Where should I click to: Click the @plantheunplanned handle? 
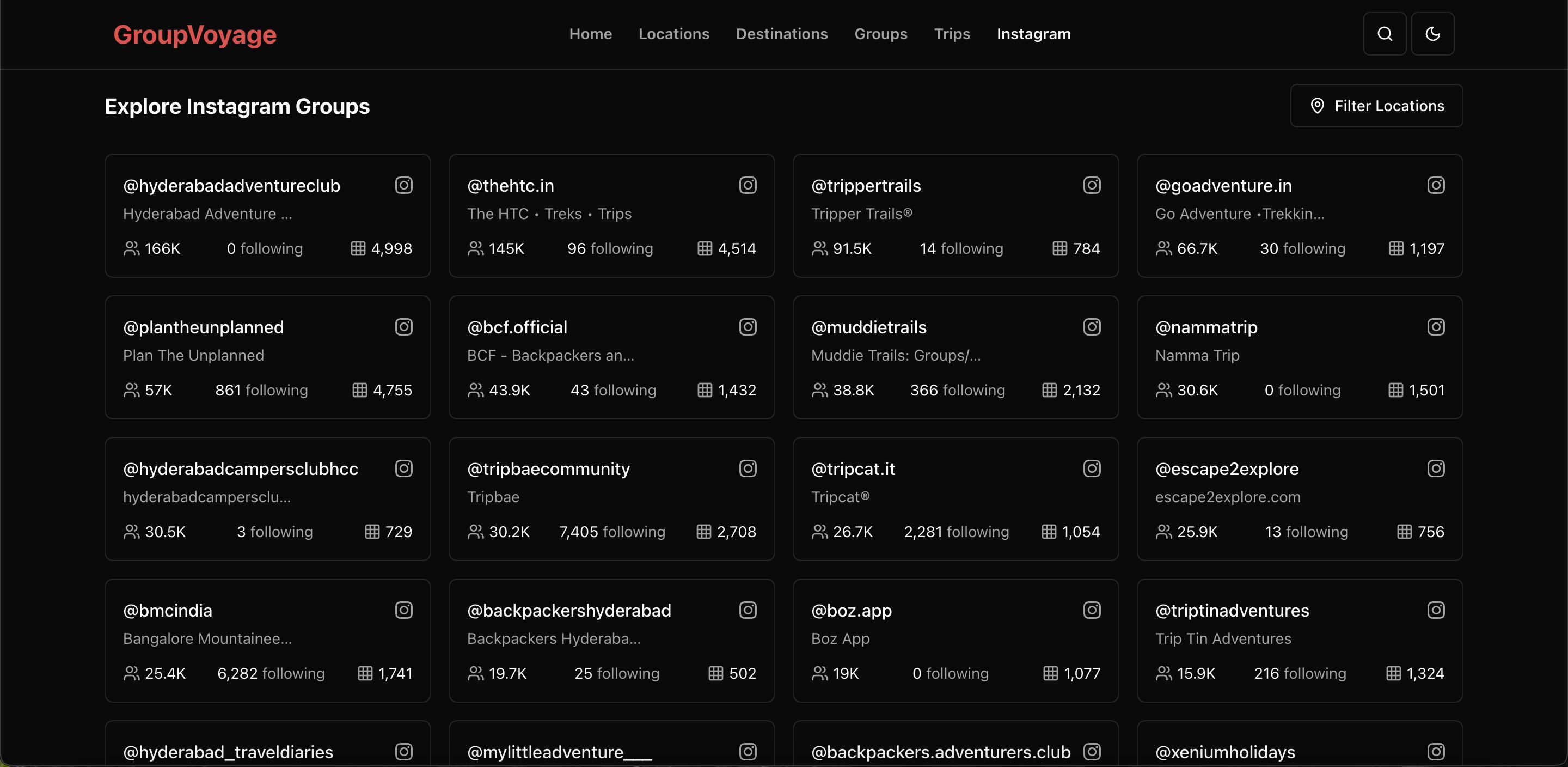coord(203,328)
